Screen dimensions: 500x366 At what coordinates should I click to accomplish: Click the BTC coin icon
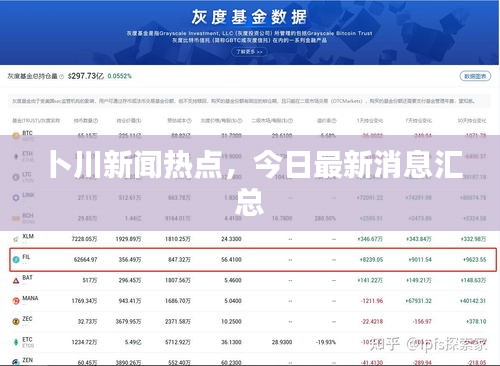point(16,136)
